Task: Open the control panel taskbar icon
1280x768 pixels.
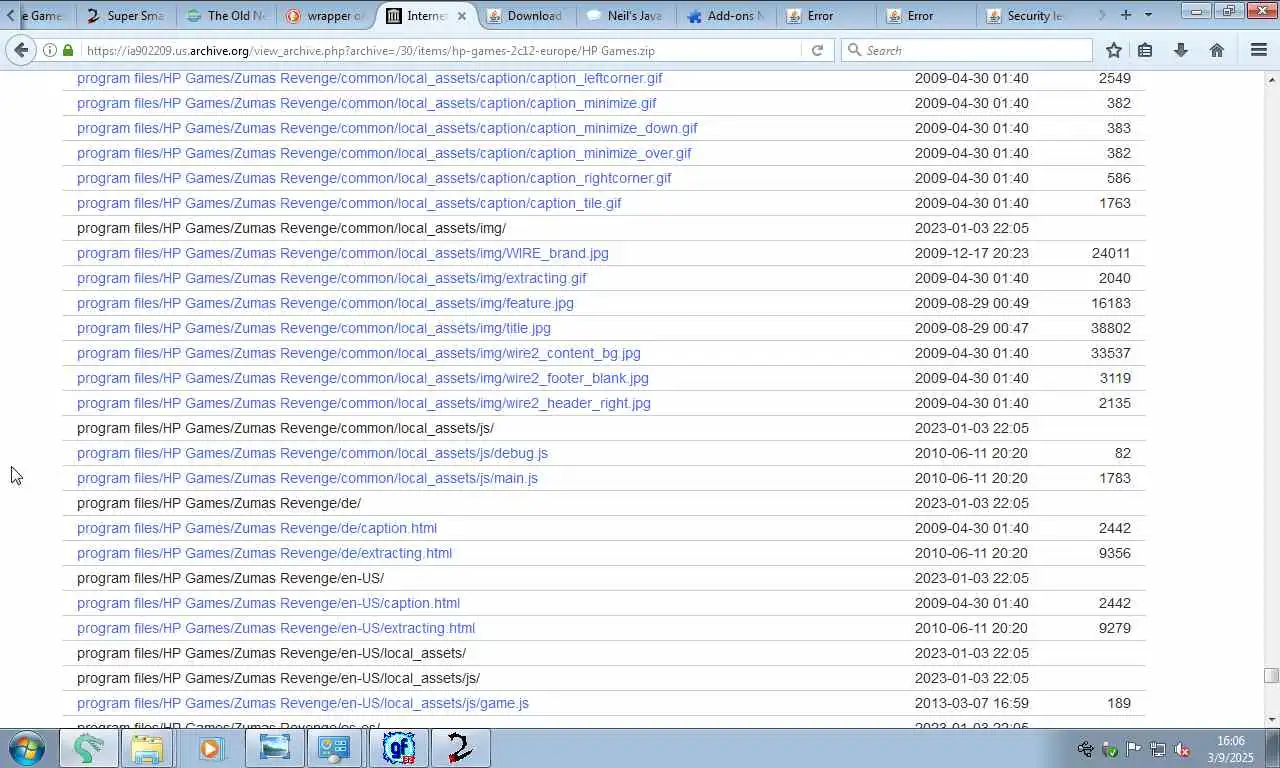Action: point(334,748)
